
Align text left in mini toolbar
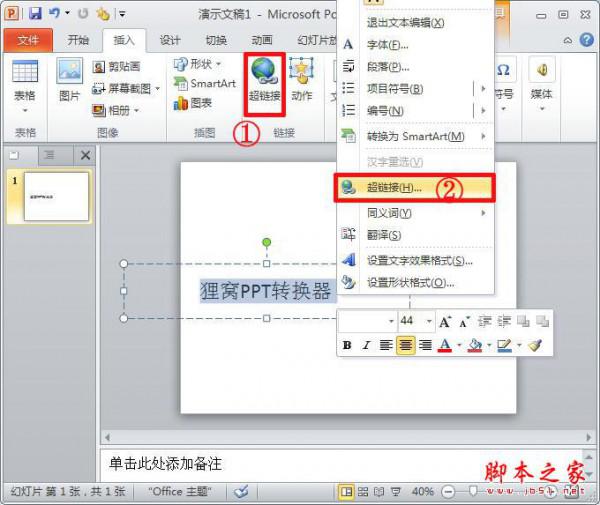tap(386, 345)
